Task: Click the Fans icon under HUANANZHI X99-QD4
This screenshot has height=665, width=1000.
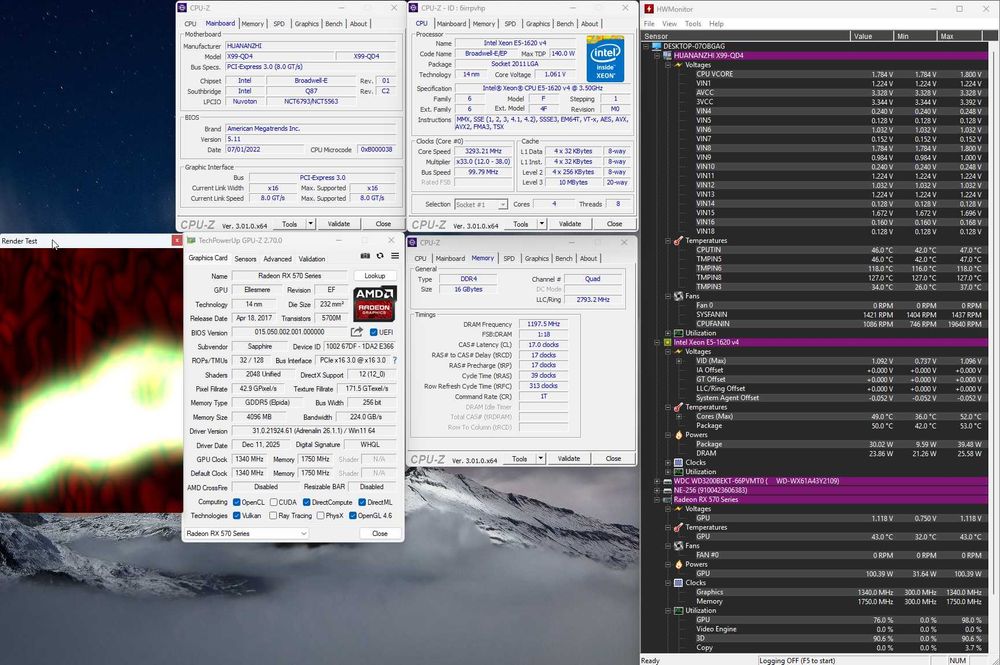Action: point(678,296)
